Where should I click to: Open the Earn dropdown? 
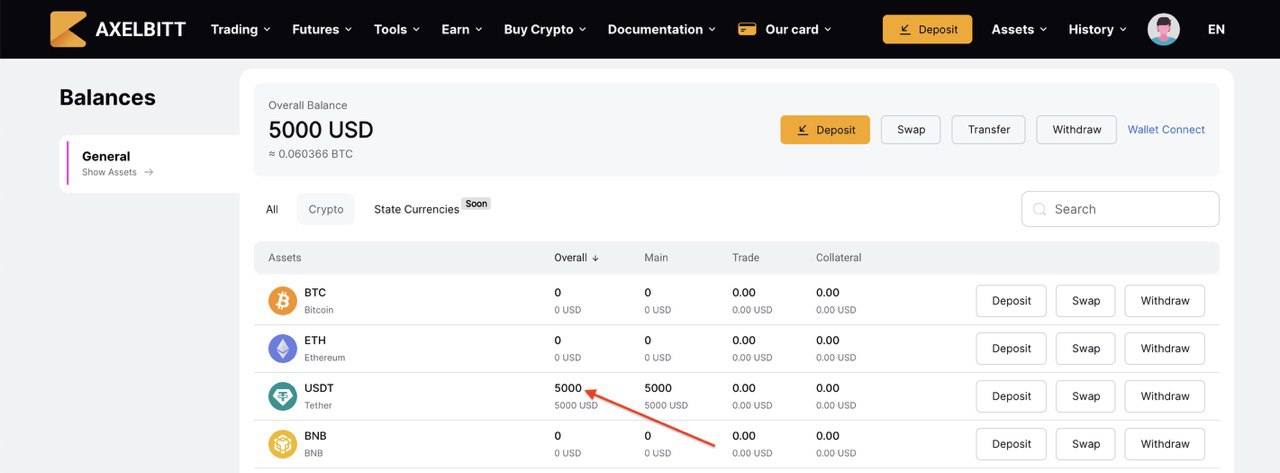coord(462,29)
